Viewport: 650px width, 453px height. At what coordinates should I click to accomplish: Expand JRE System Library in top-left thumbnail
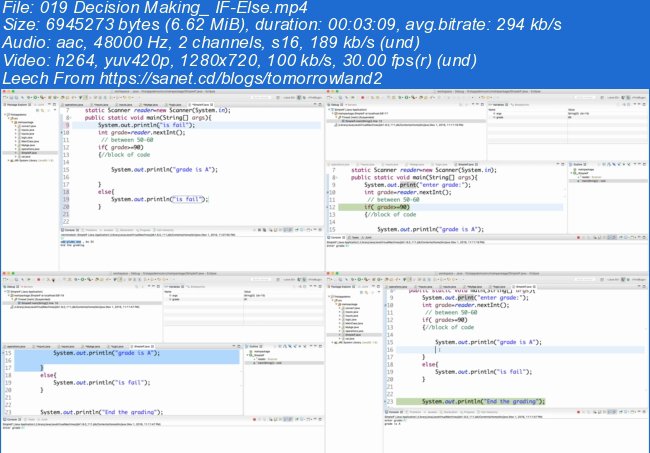pyautogui.click(x=9, y=160)
